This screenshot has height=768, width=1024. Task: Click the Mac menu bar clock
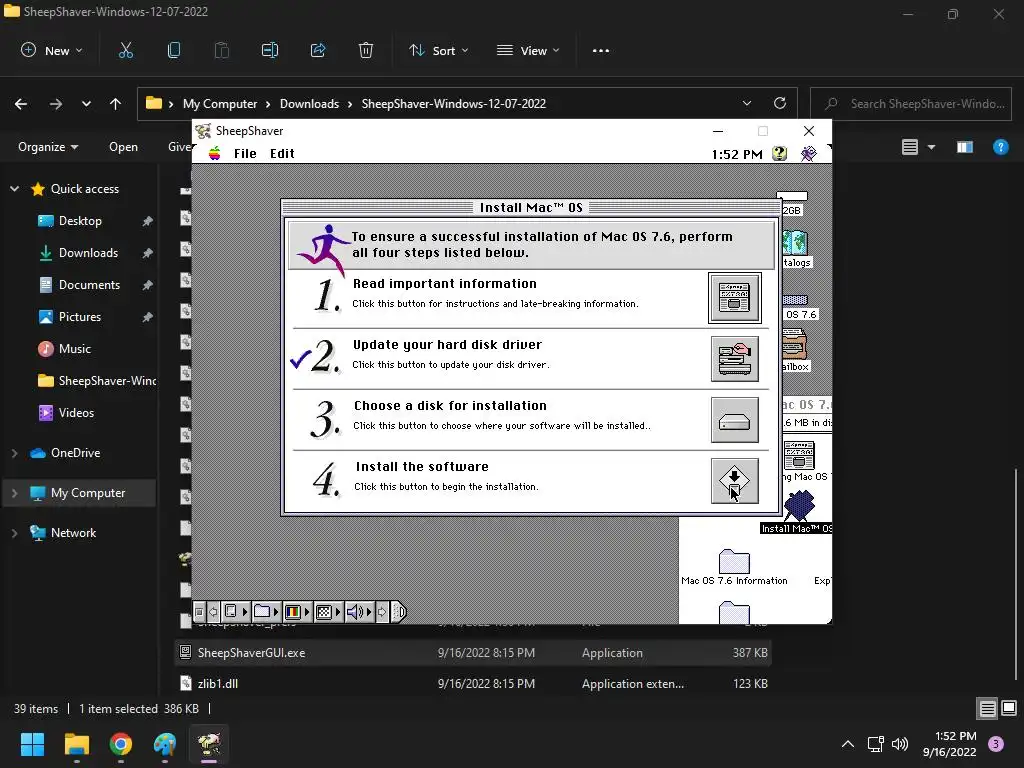click(x=737, y=154)
